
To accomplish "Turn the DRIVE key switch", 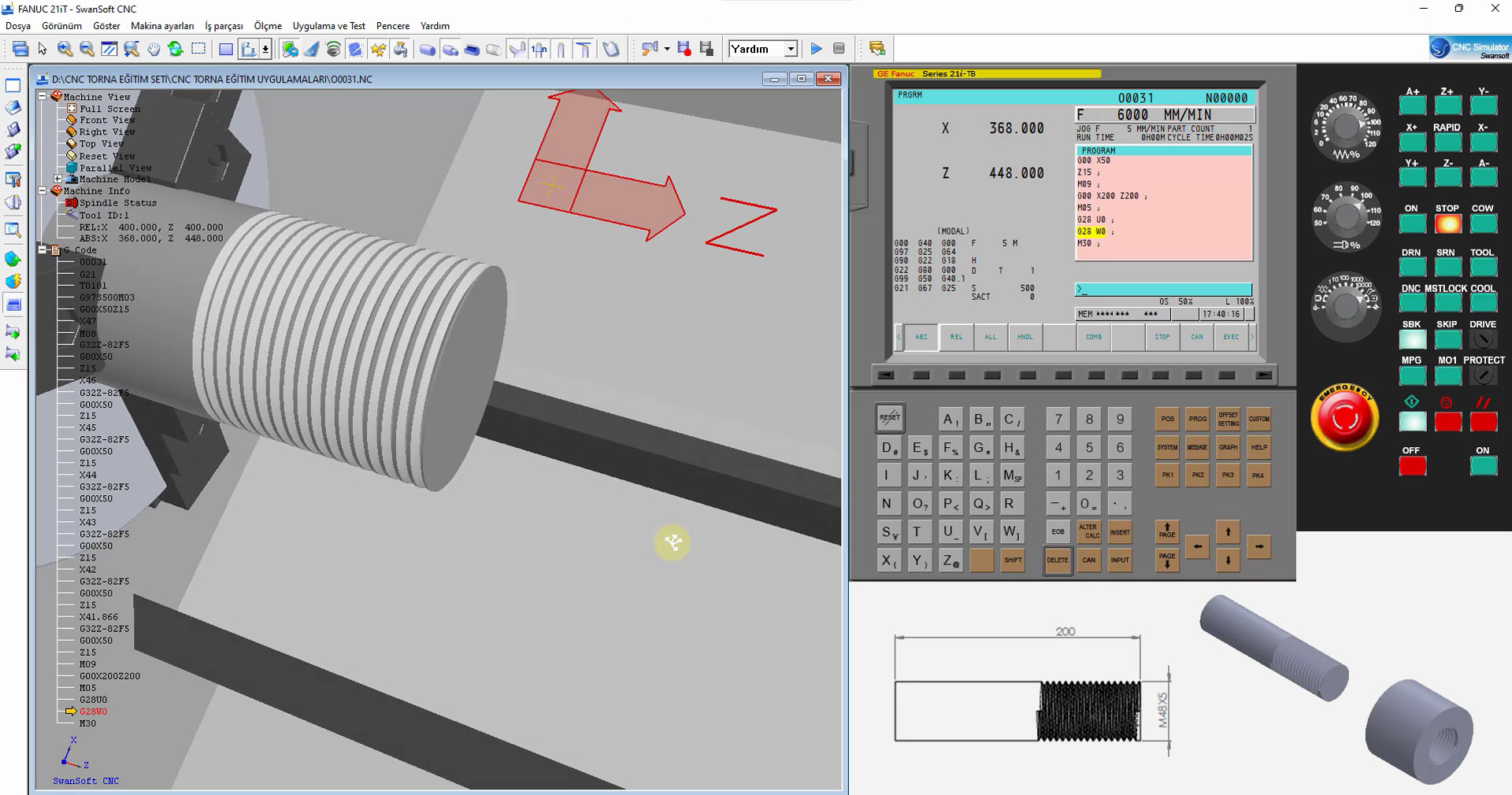I will (x=1483, y=339).
